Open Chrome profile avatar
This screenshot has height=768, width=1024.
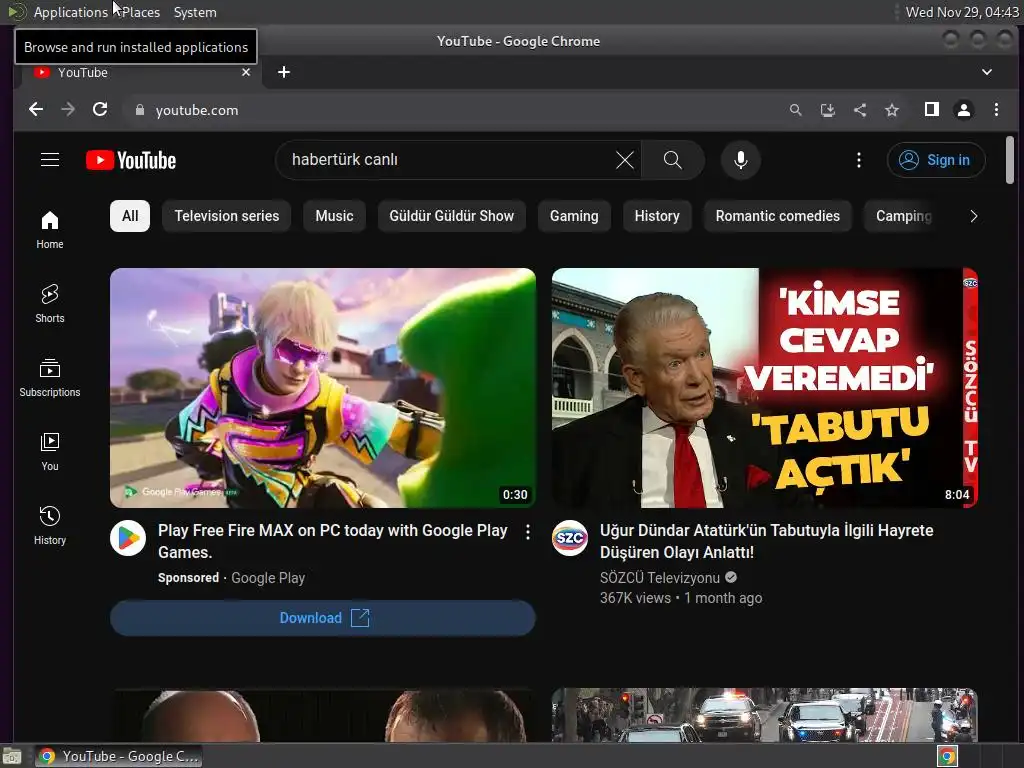click(x=964, y=110)
